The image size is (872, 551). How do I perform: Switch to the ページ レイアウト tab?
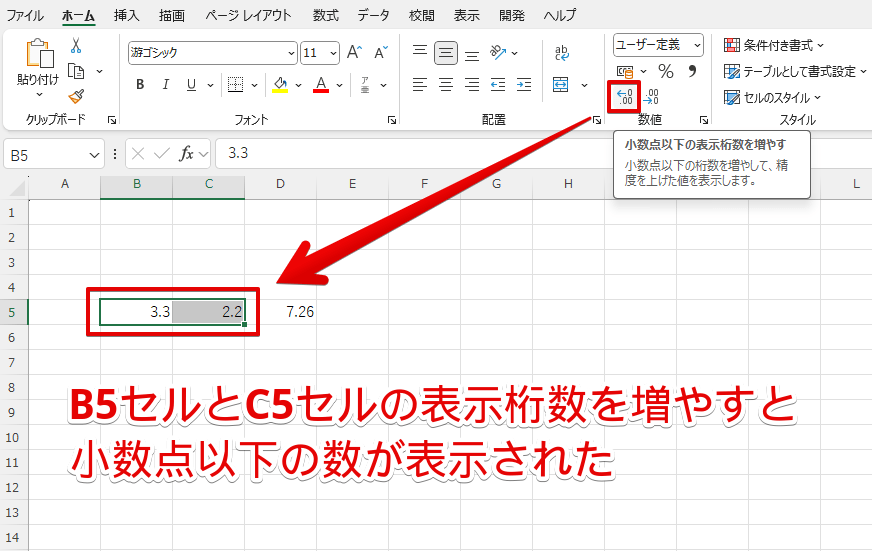coord(248,15)
